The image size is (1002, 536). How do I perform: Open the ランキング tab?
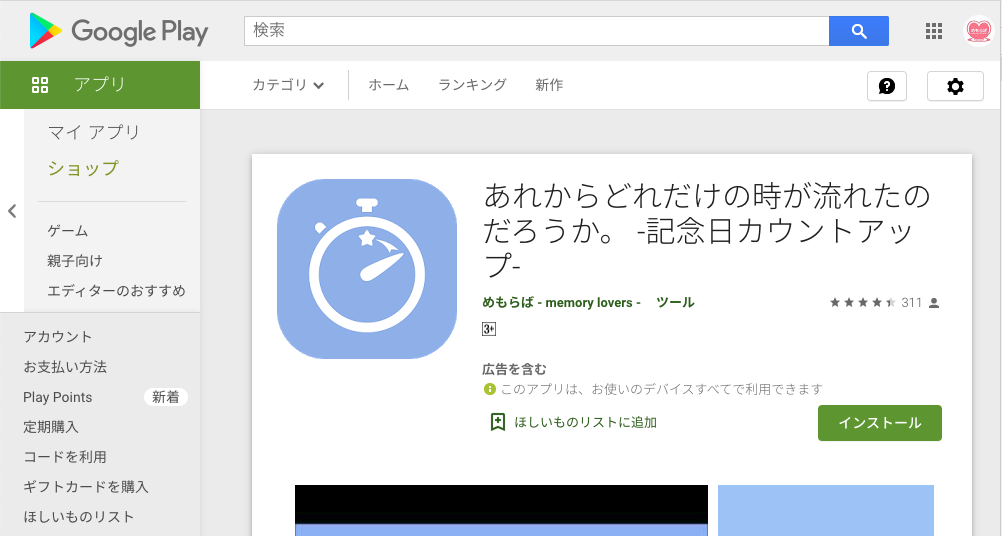472,85
